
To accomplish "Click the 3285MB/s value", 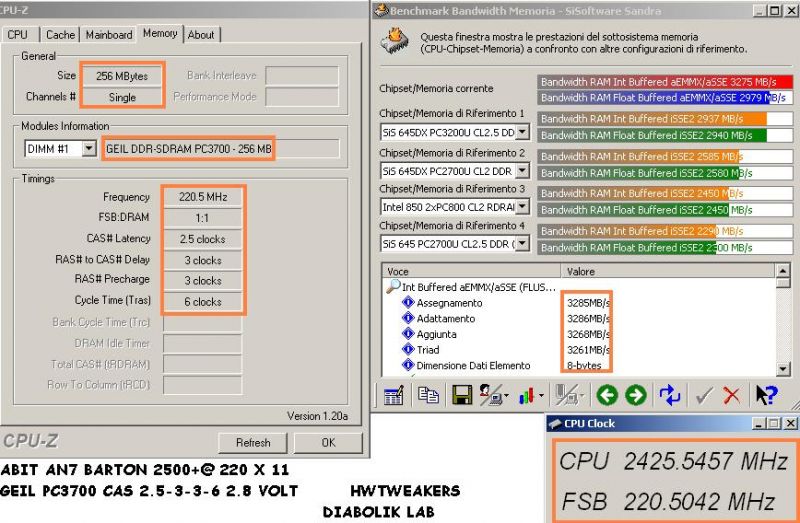I will pyautogui.click(x=588, y=303).
